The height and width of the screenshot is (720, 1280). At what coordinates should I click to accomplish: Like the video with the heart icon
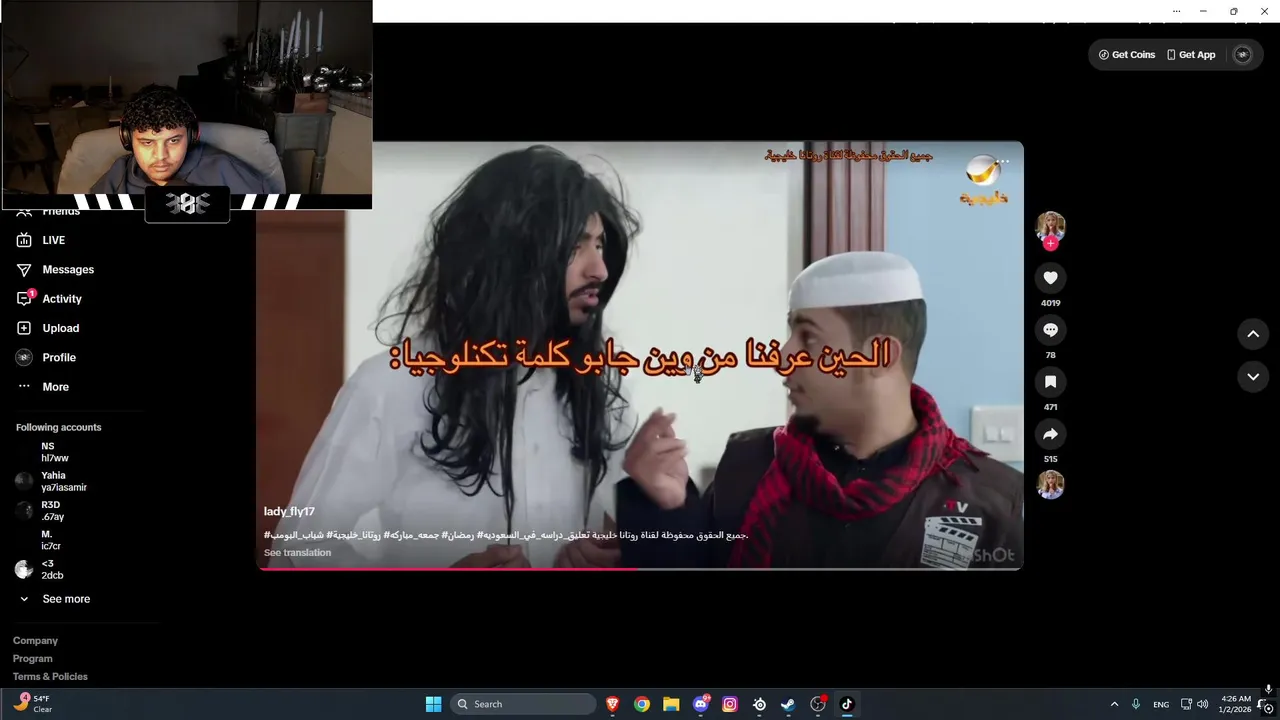1050,278
